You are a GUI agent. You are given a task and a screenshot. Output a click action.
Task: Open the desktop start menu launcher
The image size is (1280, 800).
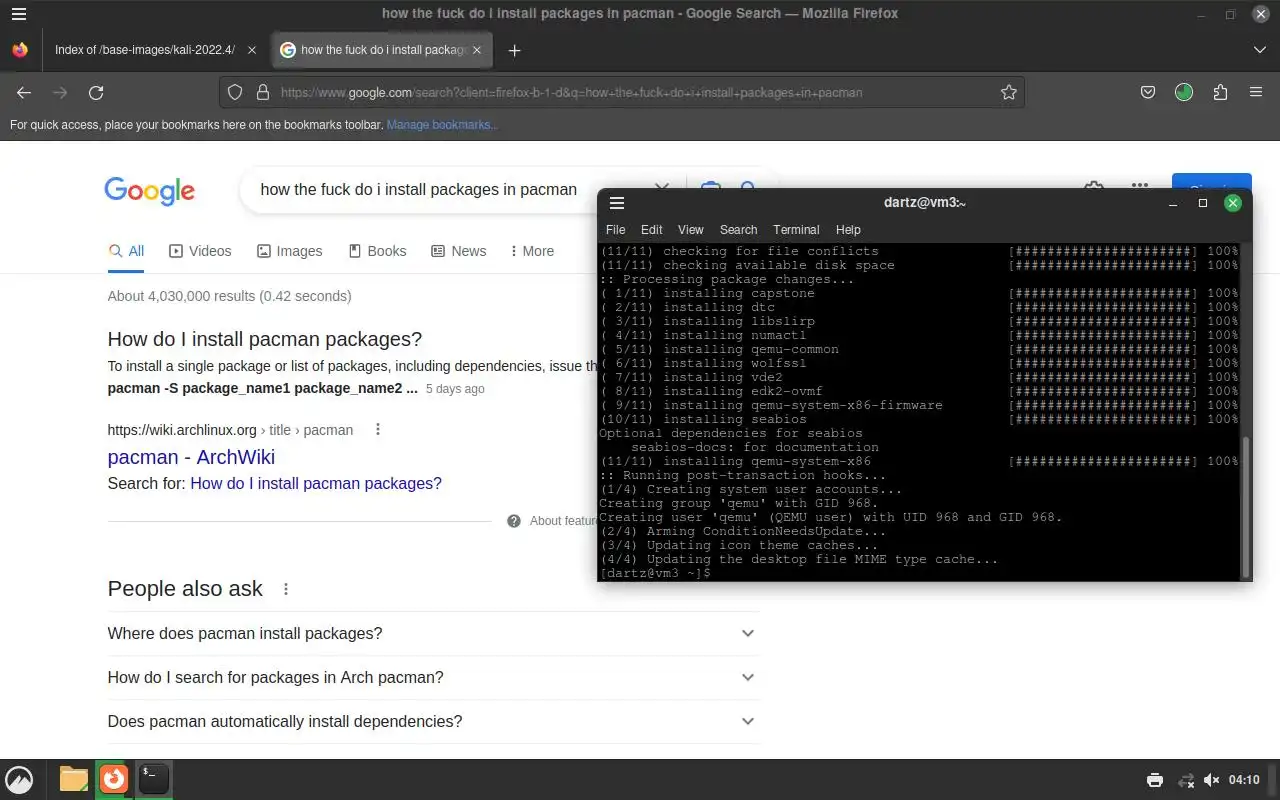(x=20, y=779)
